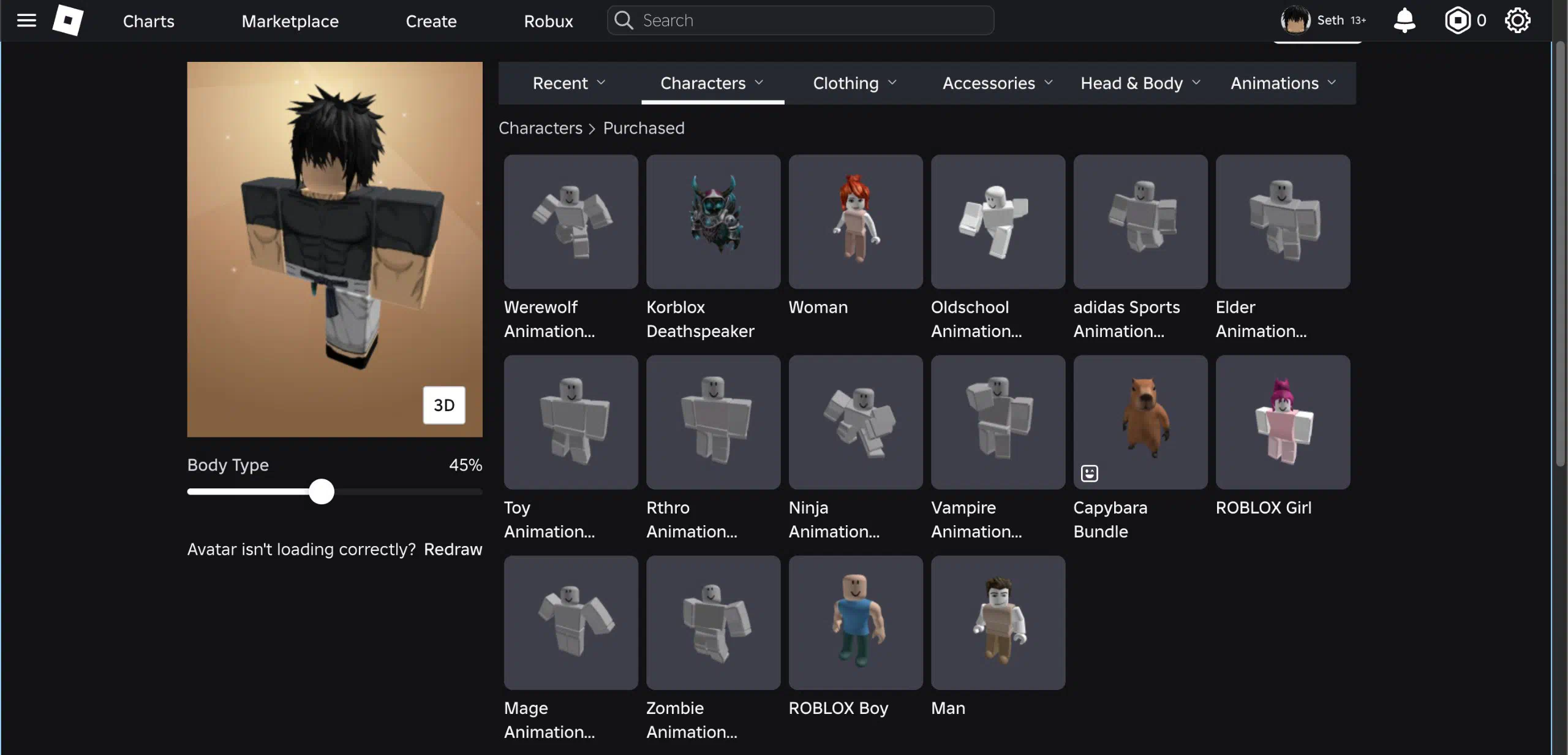This screenshot has height=755, width=1568.
Task: Toggle the avatar 3D view
Action: pos(444,405)
